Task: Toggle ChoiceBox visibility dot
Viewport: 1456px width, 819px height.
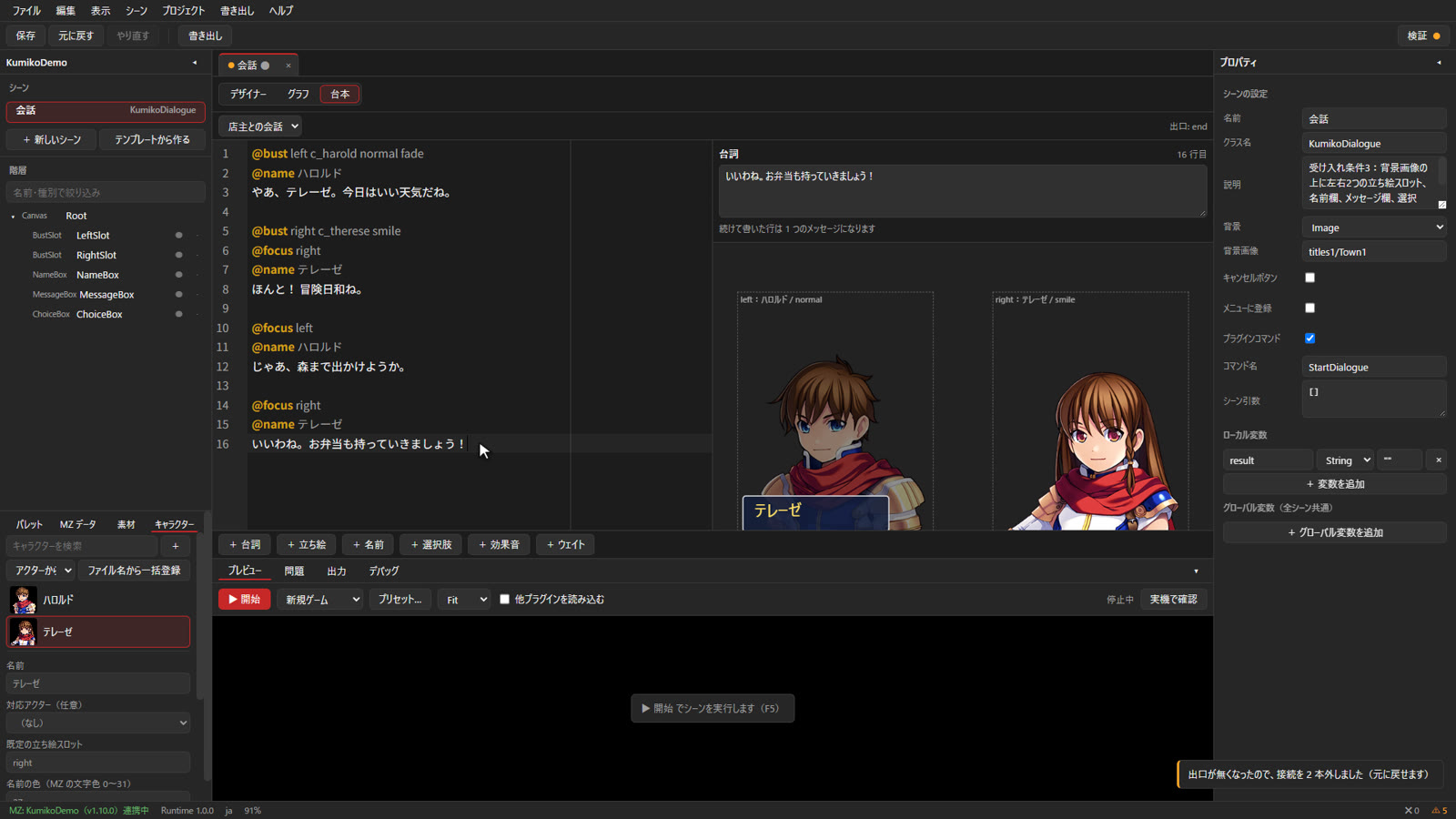Action: point(178,314)
